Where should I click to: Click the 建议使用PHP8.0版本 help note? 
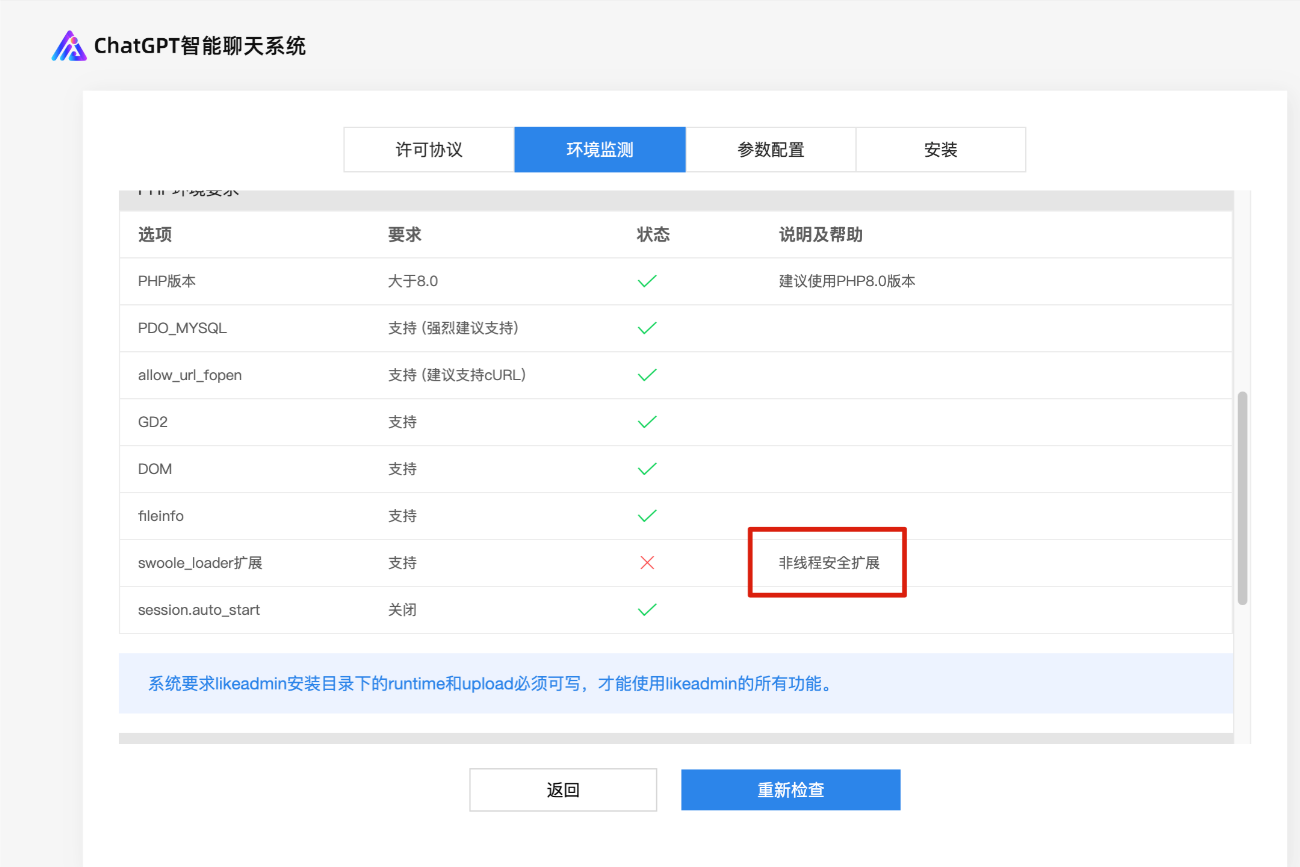(847, 282)
